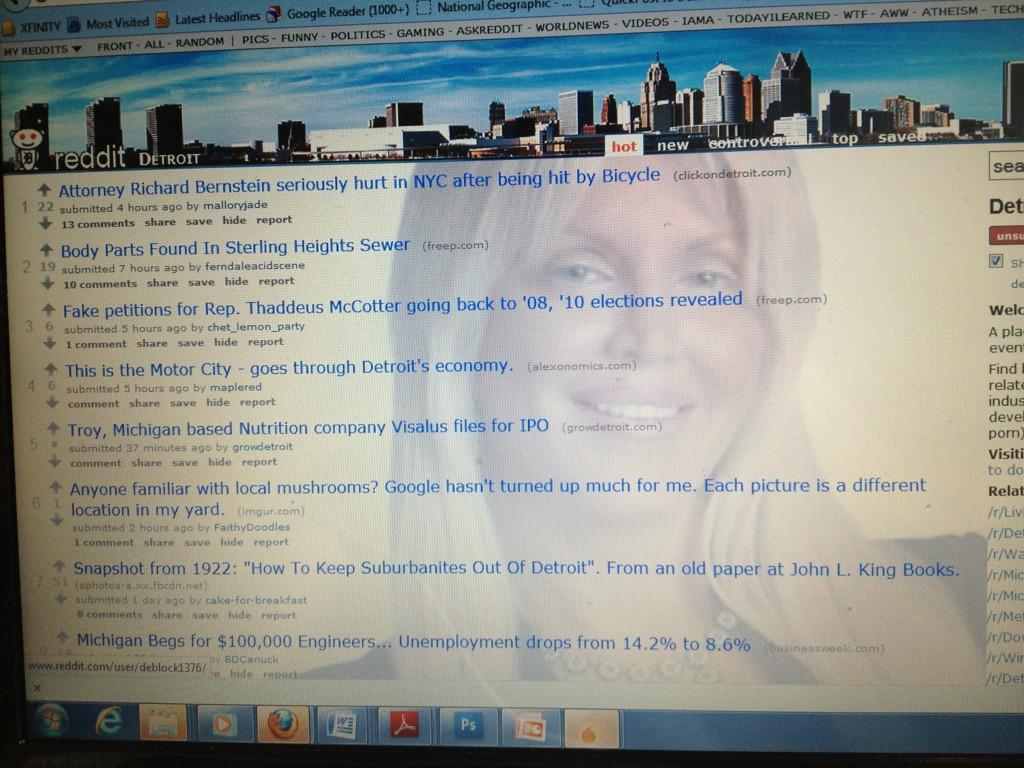The width and height of the screenshot is (1024, 768).
Task: Switch to Firefox on the taskbar
Action: (282, 726)
